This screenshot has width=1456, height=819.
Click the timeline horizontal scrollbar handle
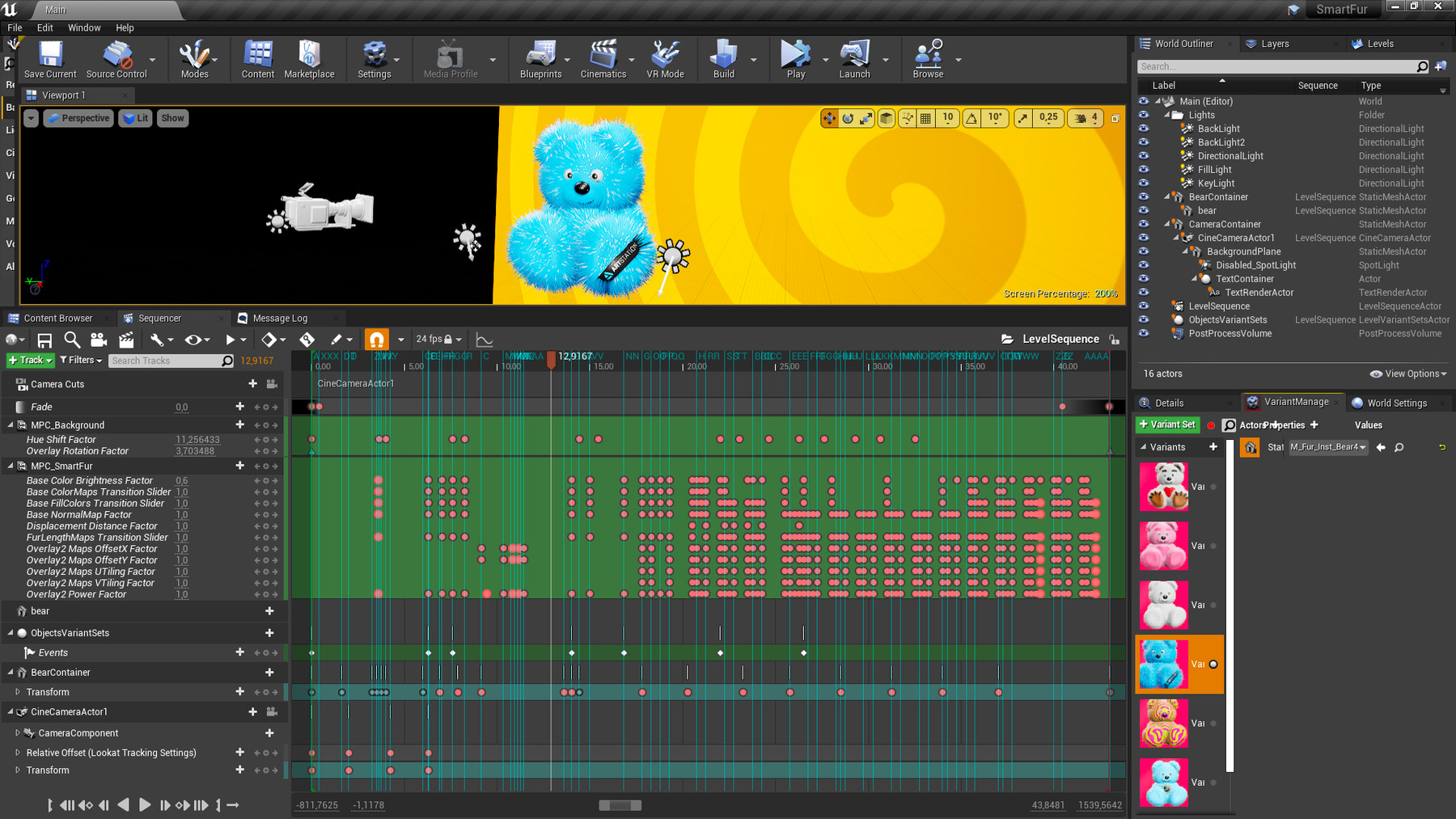point(620,805)
